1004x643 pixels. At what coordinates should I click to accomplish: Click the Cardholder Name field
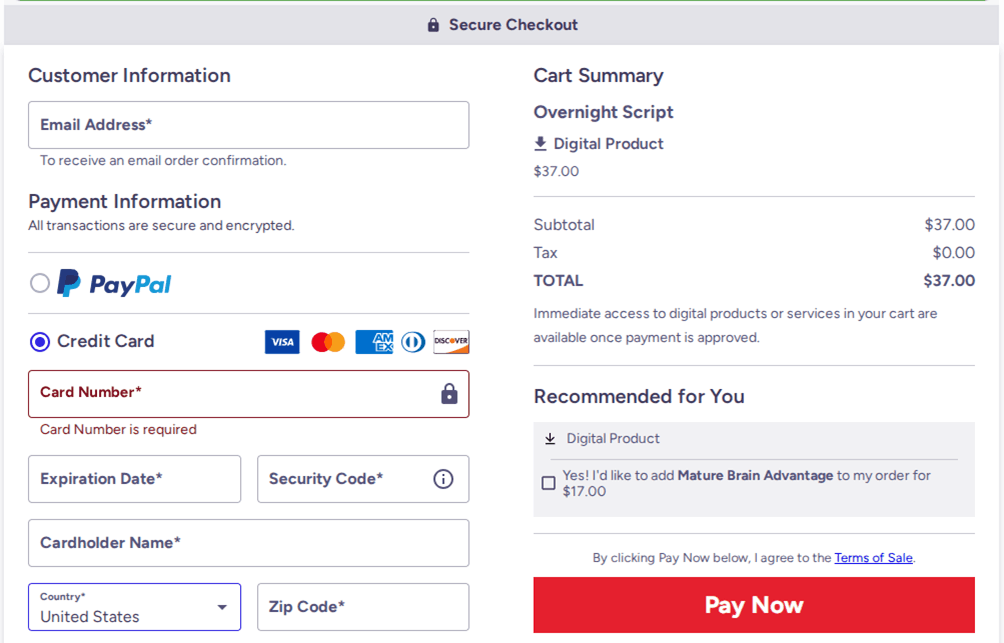tap(248, 543)
